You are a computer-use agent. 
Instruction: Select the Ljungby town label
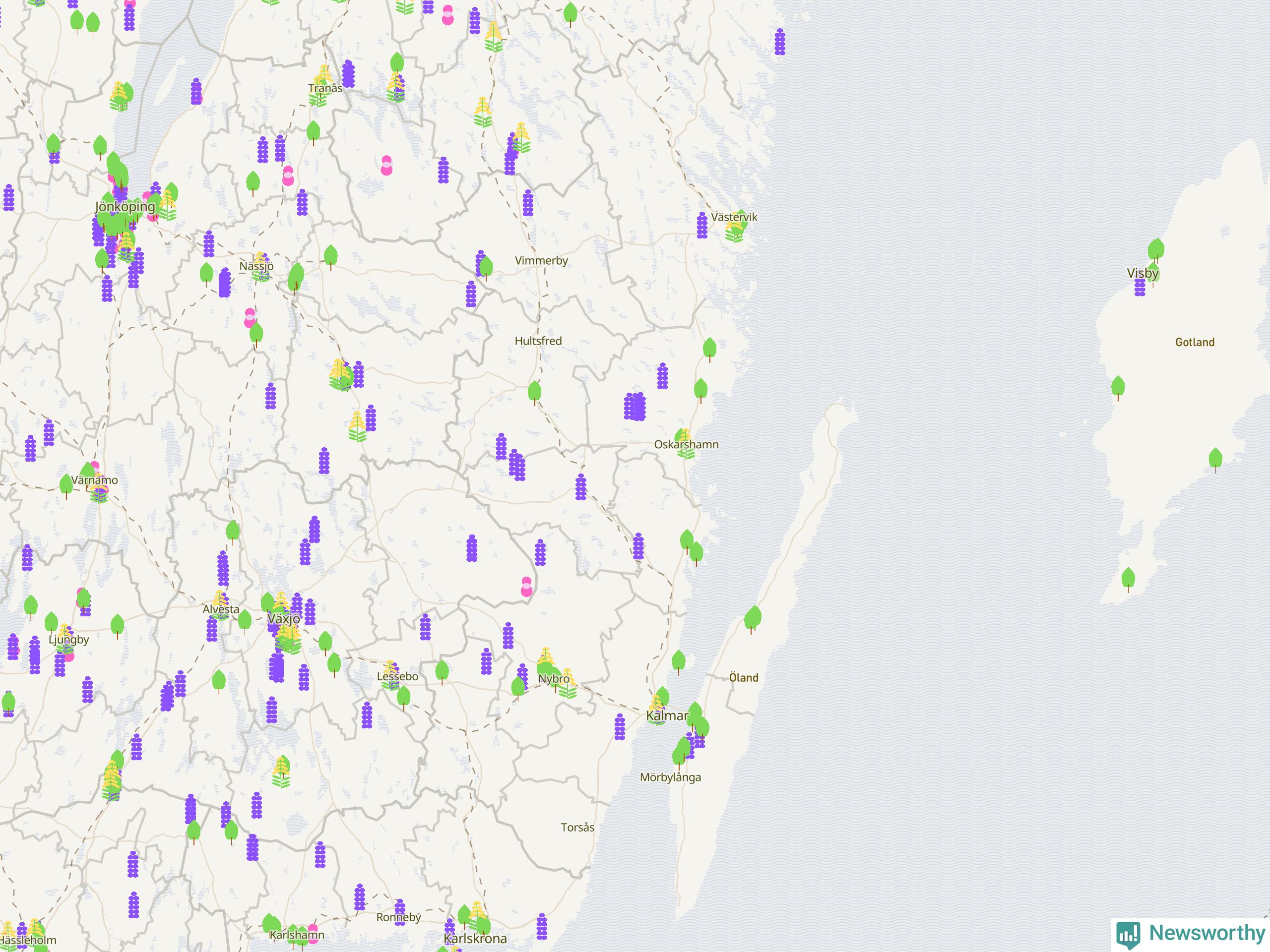[x=69, y=640]
